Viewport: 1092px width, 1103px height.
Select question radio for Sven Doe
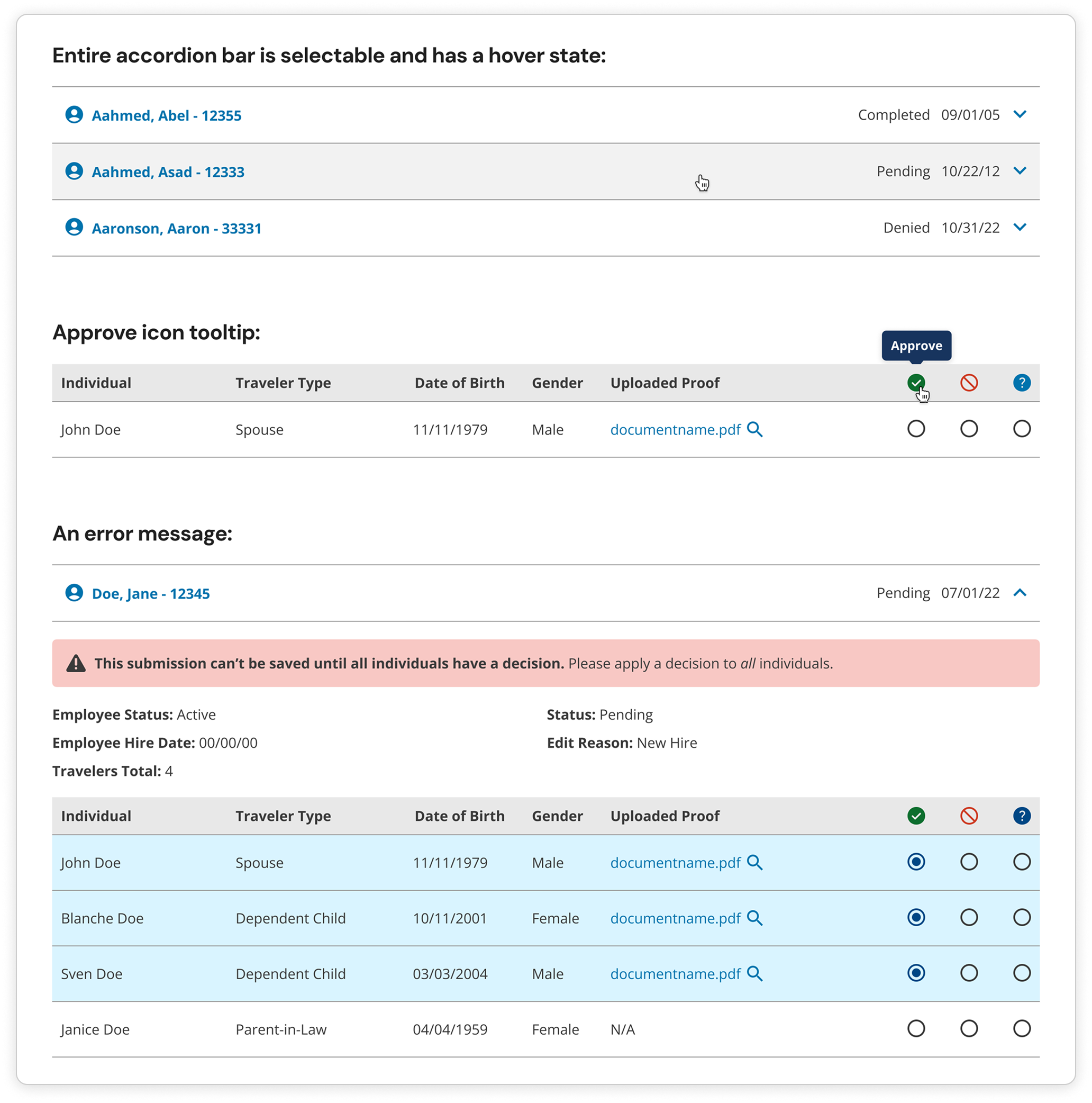click(x=1021, y=973)
